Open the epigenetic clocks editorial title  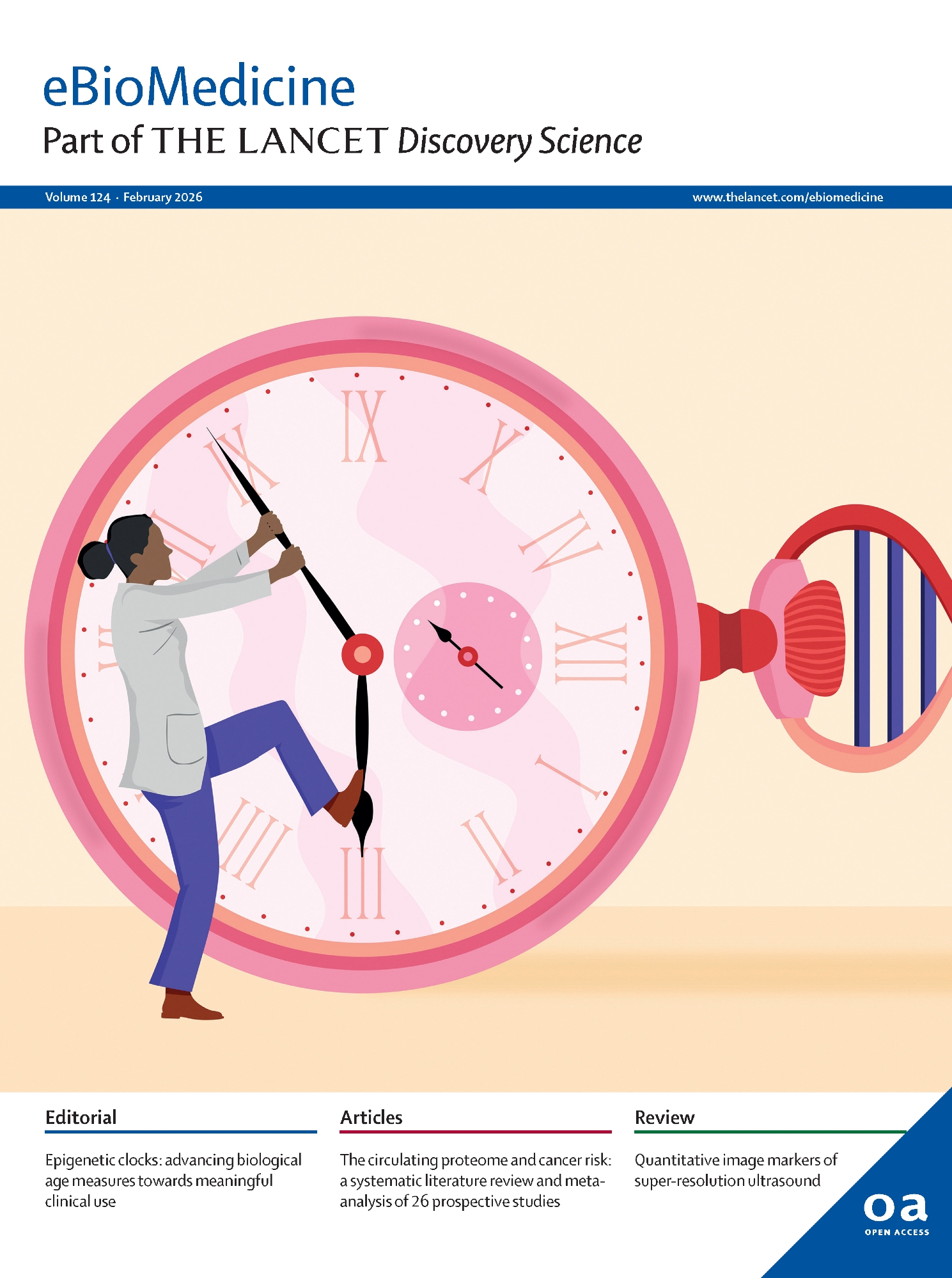tap(173, 1180)
